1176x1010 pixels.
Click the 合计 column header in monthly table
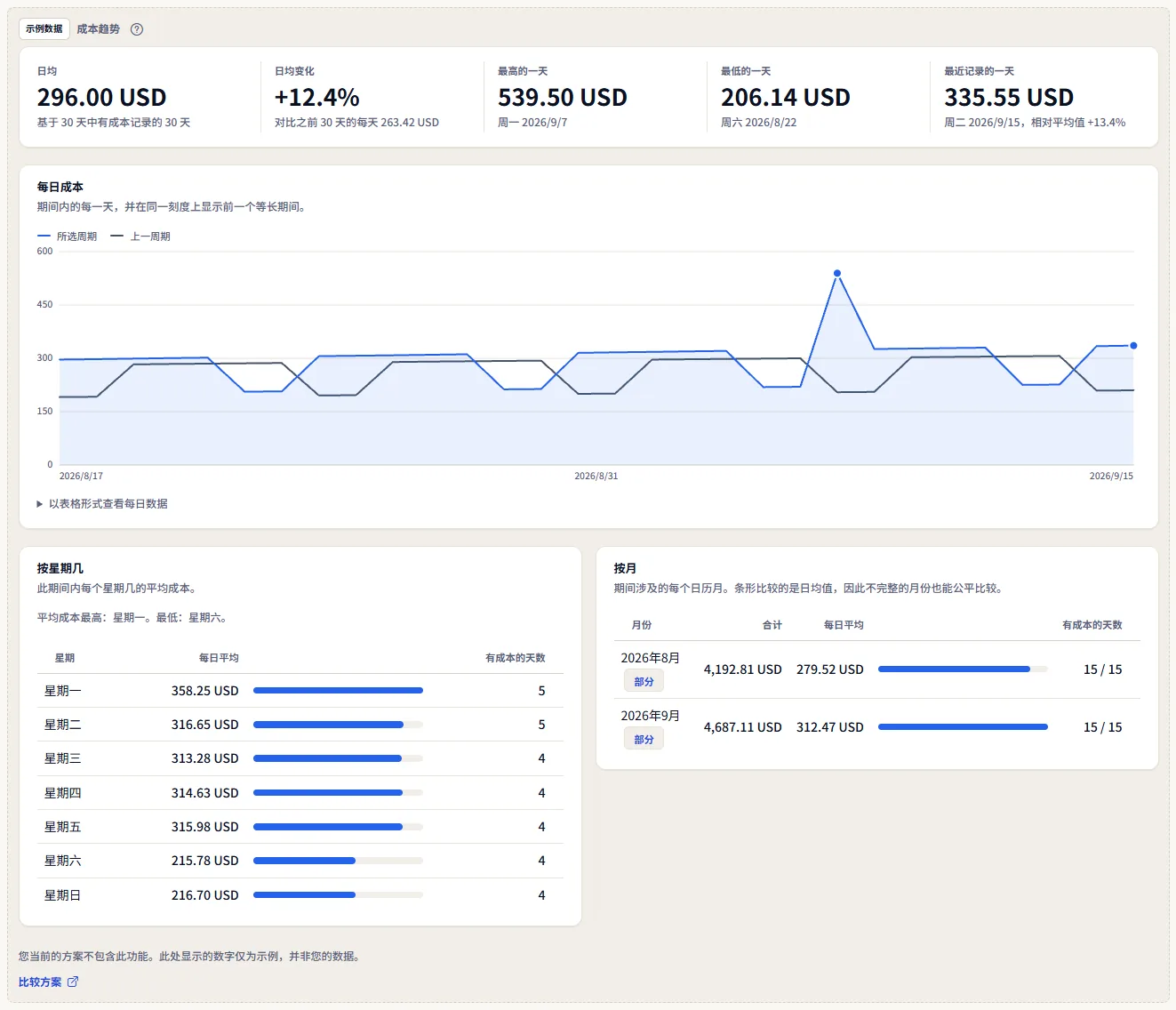point(772,625)
